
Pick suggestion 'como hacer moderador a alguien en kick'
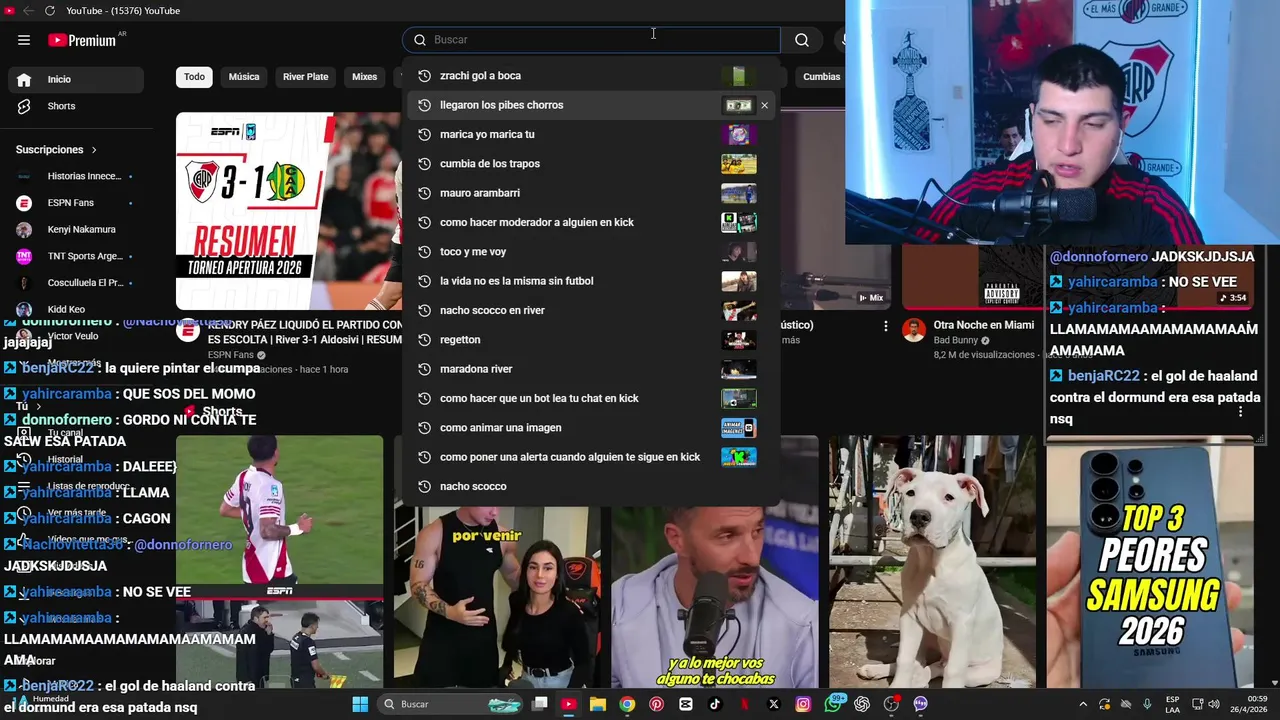[x=591, y=222]
